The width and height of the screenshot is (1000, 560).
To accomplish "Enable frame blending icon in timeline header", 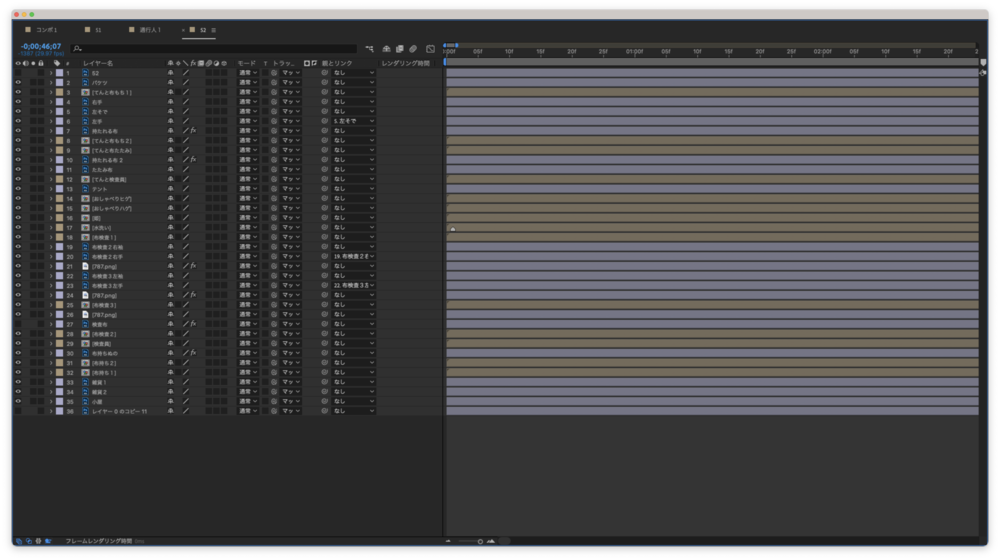I will (399, 48).
